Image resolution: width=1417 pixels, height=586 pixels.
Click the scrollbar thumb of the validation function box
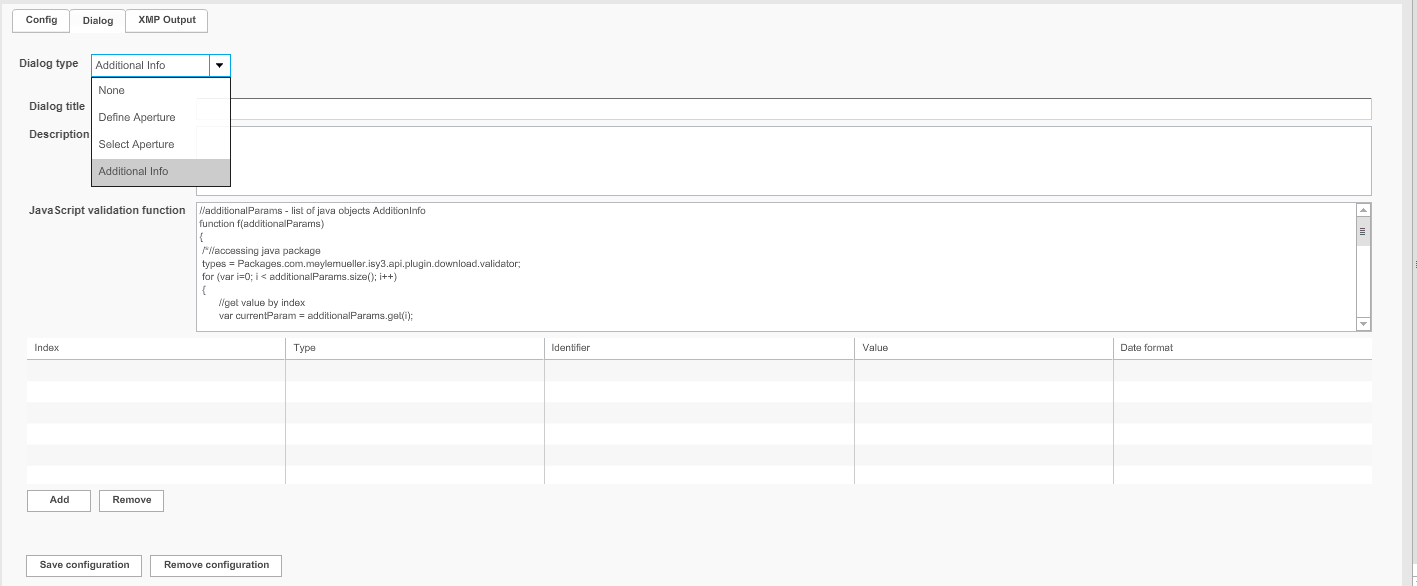pyautogui.click(x=1362, y=229)
